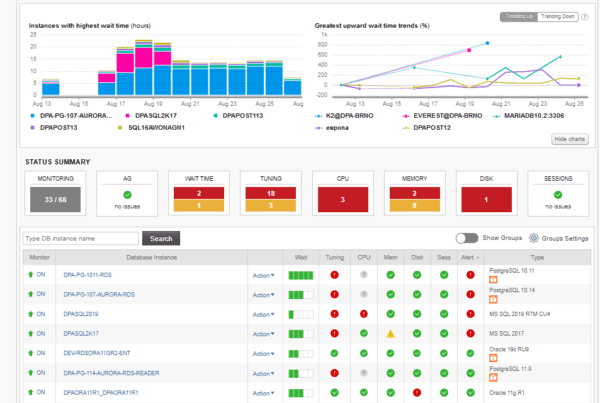This screenshot has height=403, width=600.
Task: Click the orange cloud icon under PostgreSQL 11.9
Action: coord(493,378)
